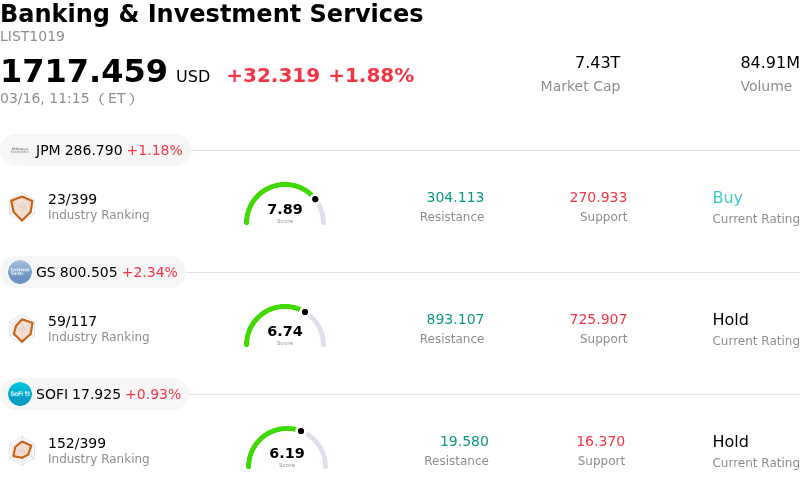This screenshot has width=800, height=488.
Task: Click the JPM company logo icon
Action: pyautogui.click(x=20, y=150)
